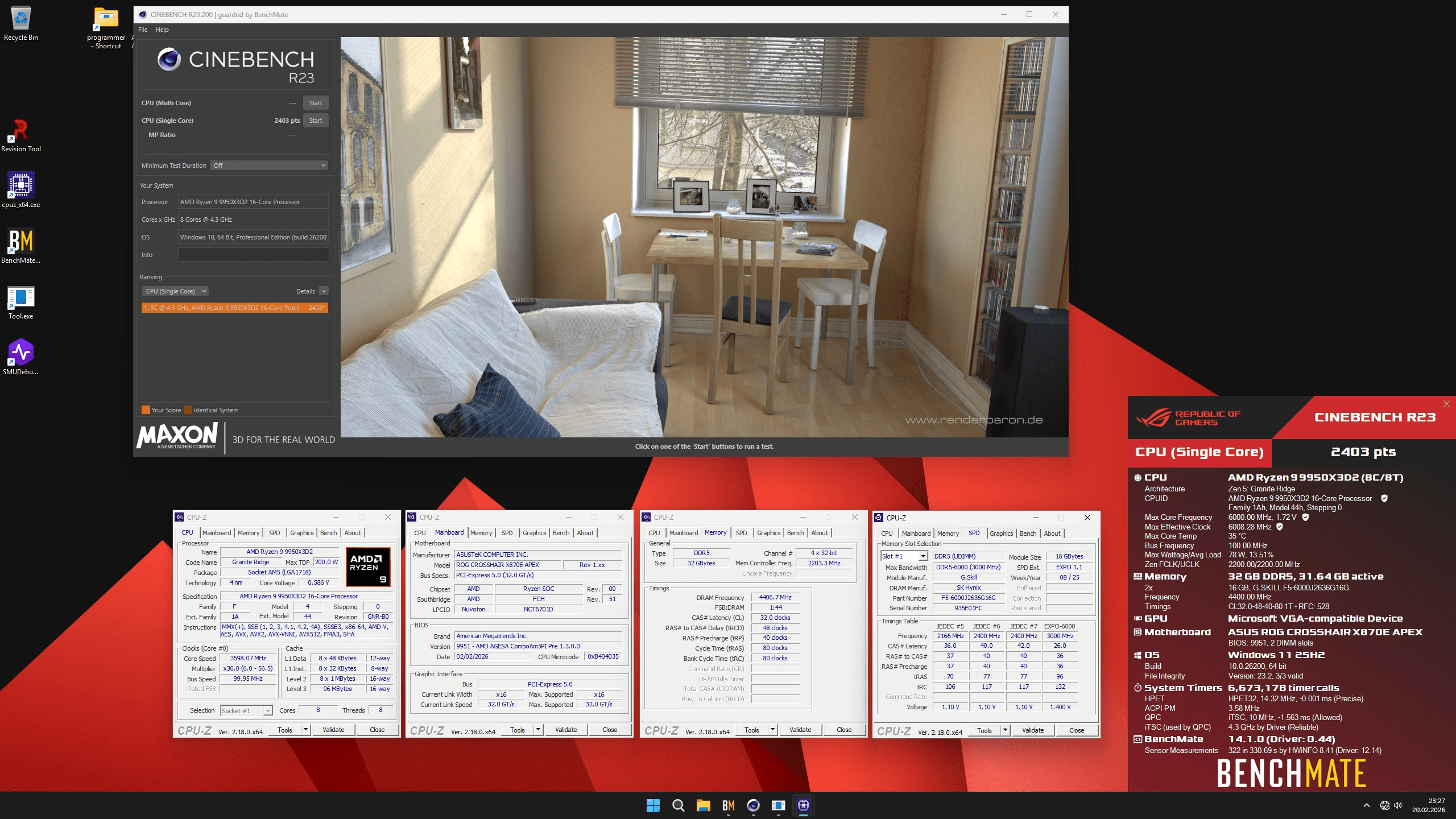Click the Cinebench R23 sphere logo
This screenshot has width=1456, height=819.
[169, 59]
